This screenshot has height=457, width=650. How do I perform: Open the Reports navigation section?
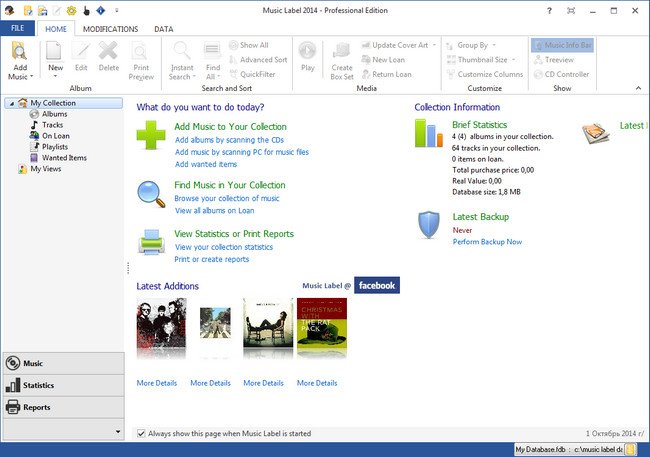[x=63, y=407]
